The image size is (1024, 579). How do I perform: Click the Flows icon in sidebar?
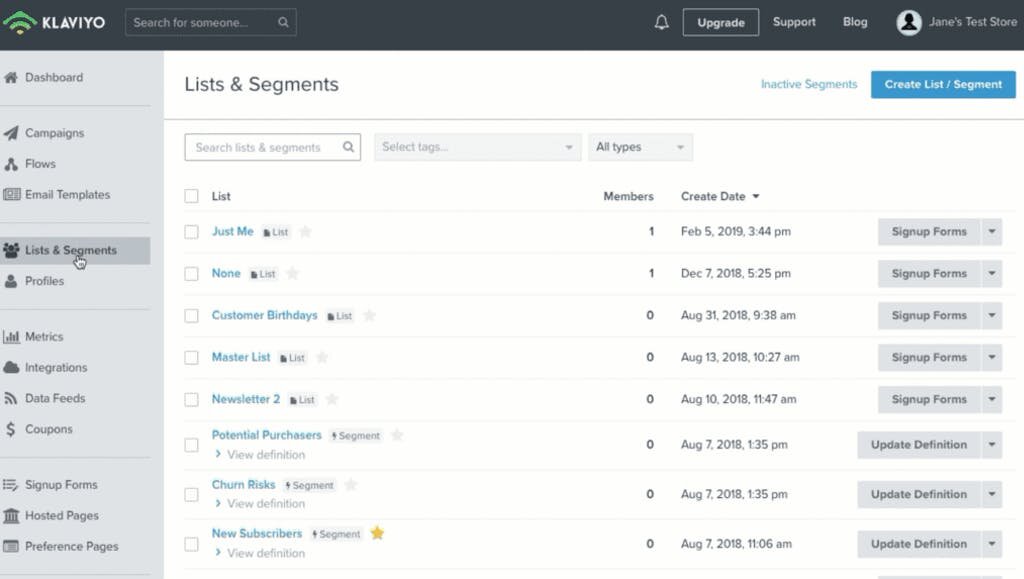(x=11, y=164)
